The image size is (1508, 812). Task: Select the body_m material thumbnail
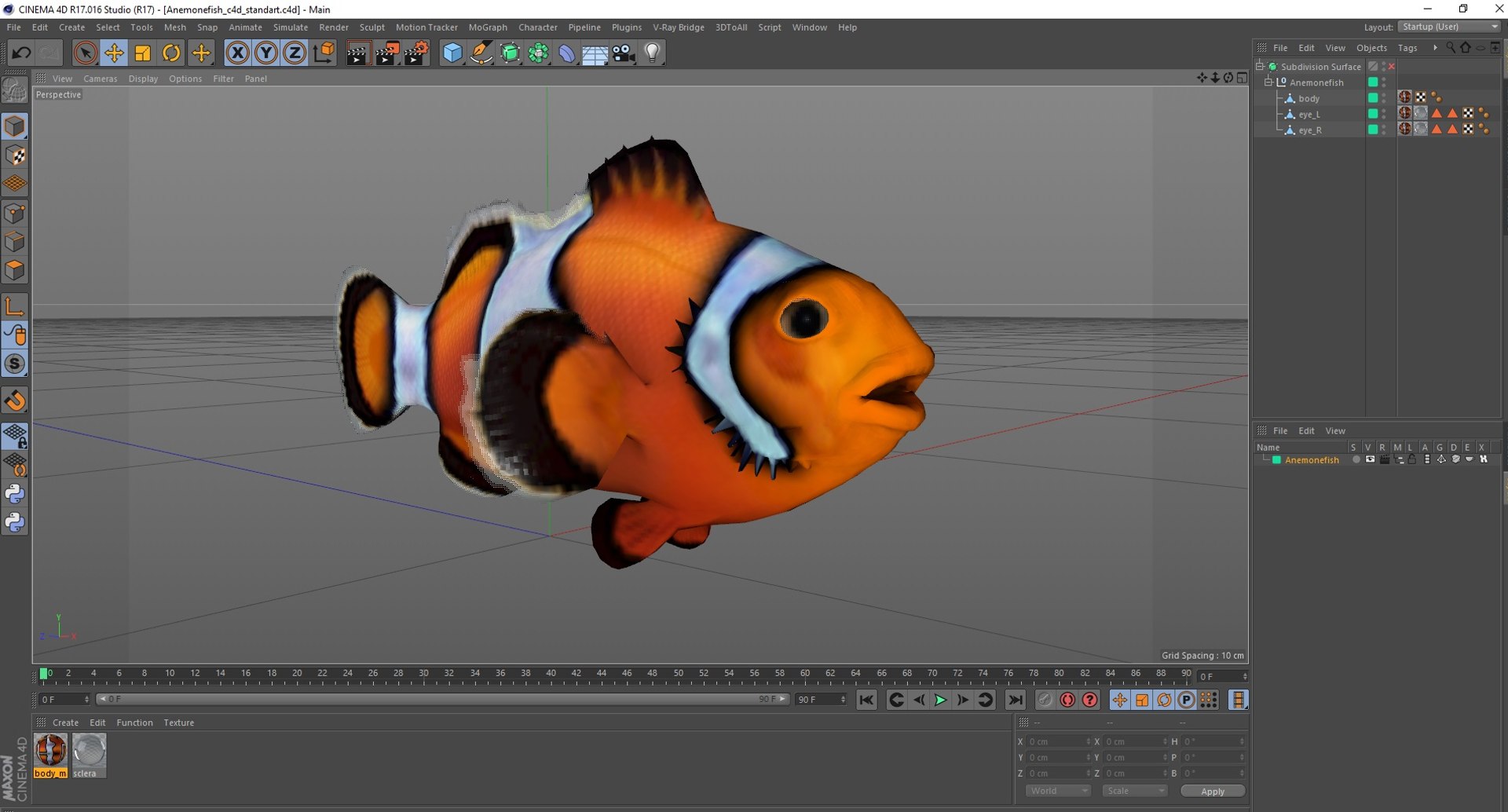click(x=50, y=755)
